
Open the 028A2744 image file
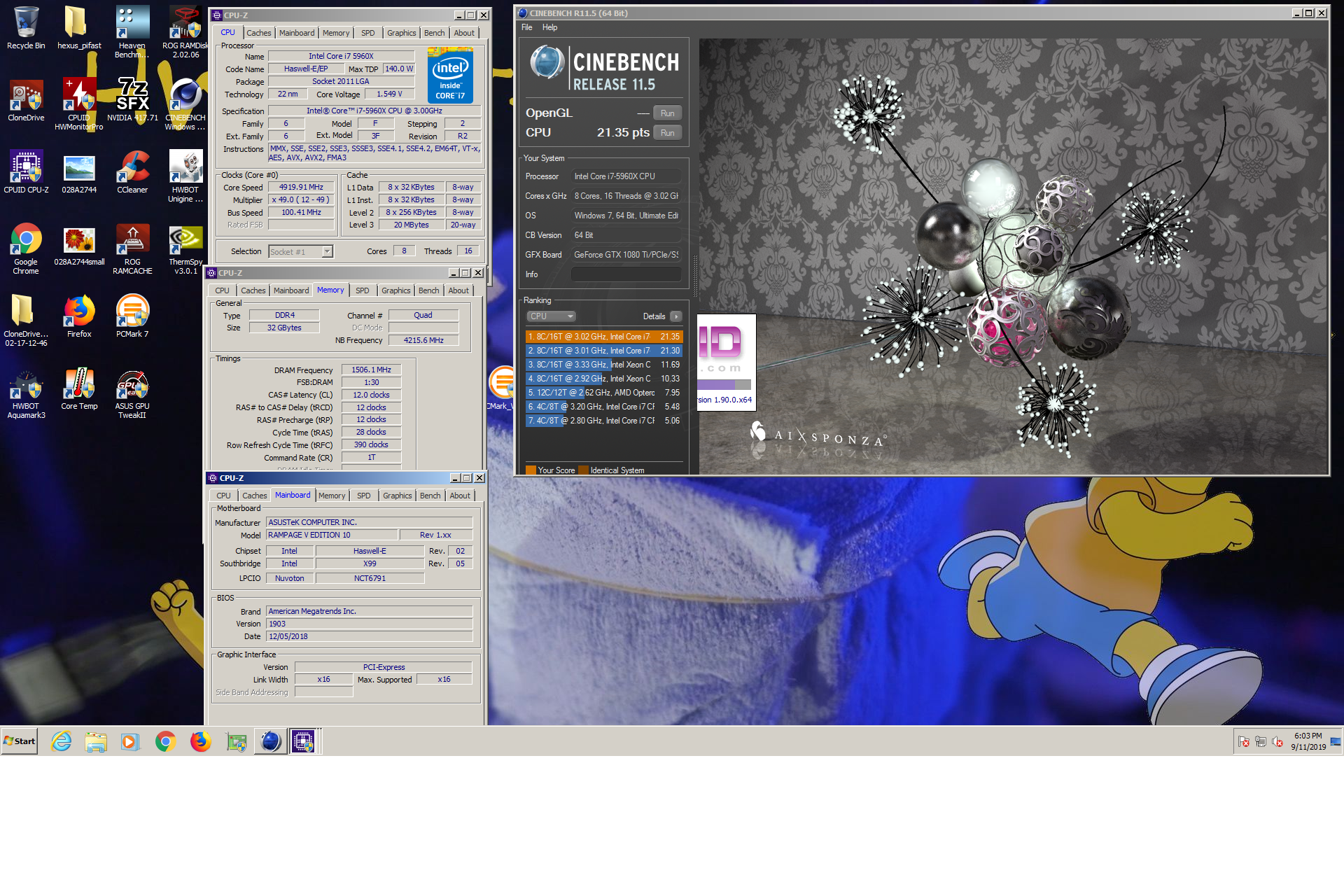pos(78,171)
